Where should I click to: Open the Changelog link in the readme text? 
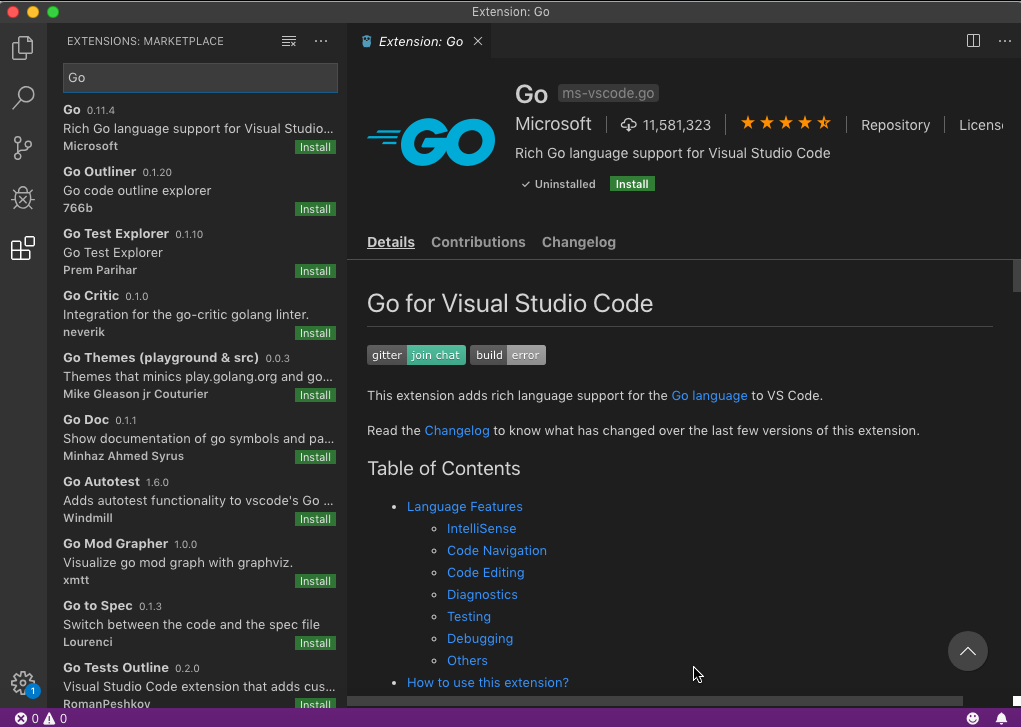(456, 431)
